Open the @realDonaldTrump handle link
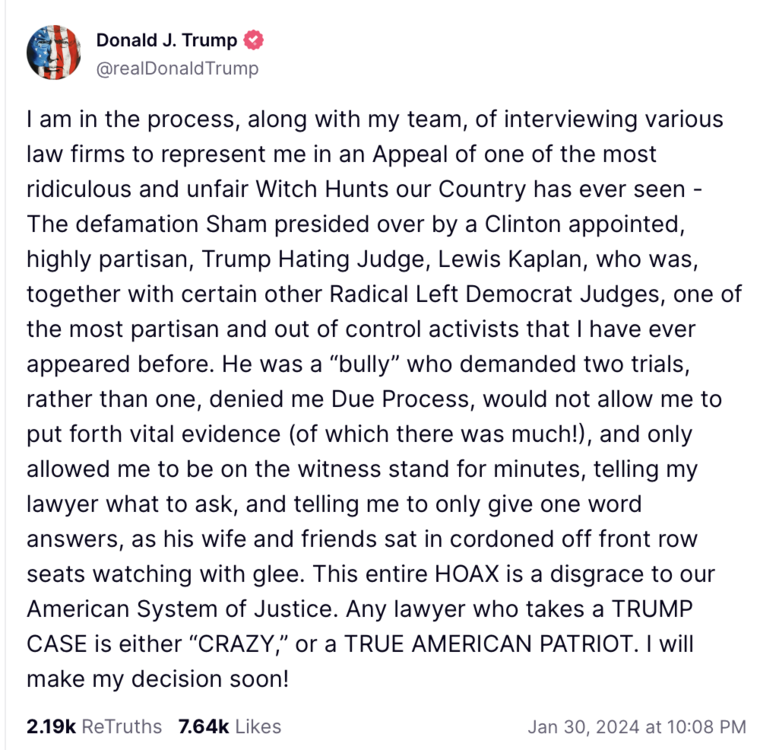 (x=177, y=68)
